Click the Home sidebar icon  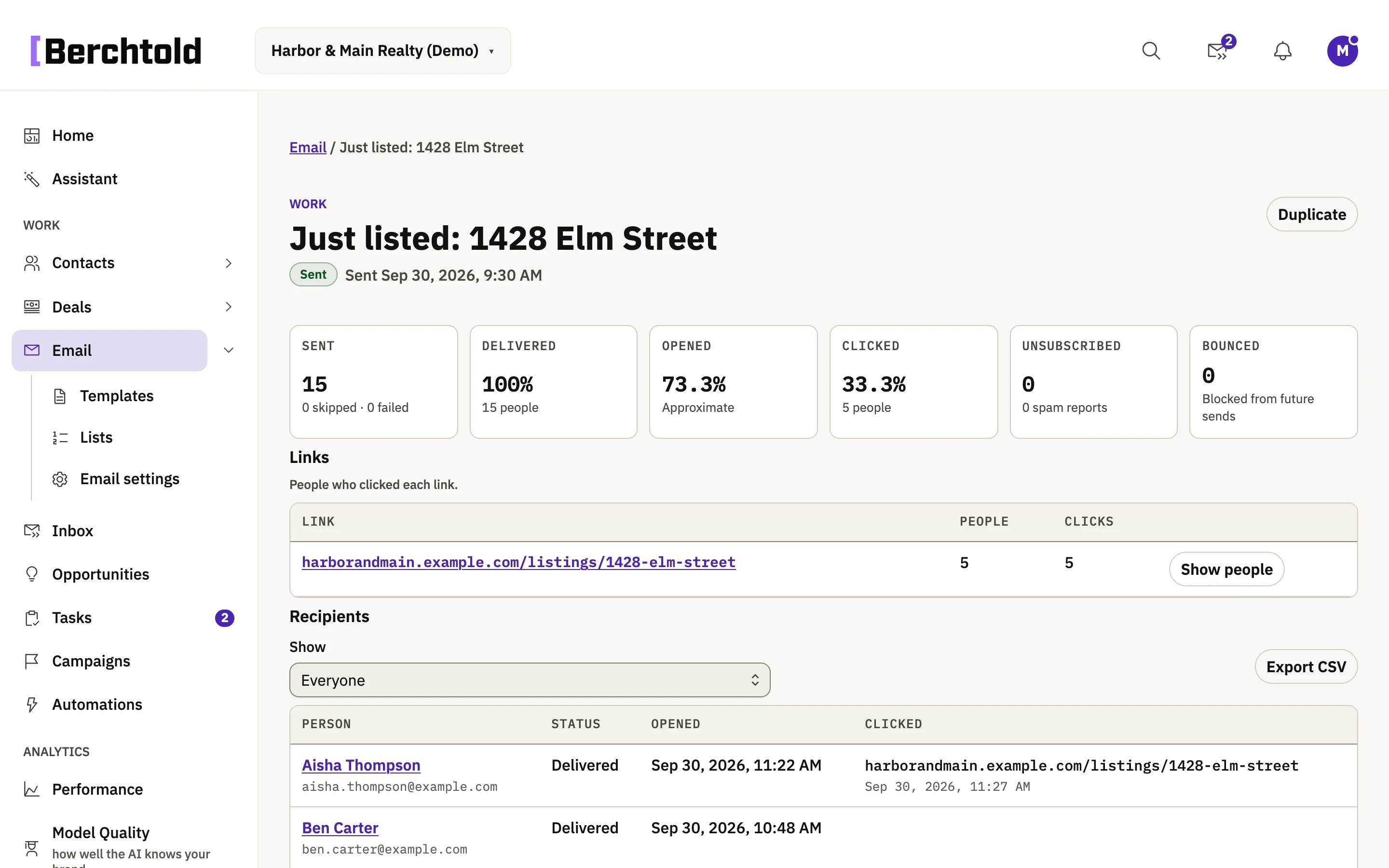tap(31, 136)
